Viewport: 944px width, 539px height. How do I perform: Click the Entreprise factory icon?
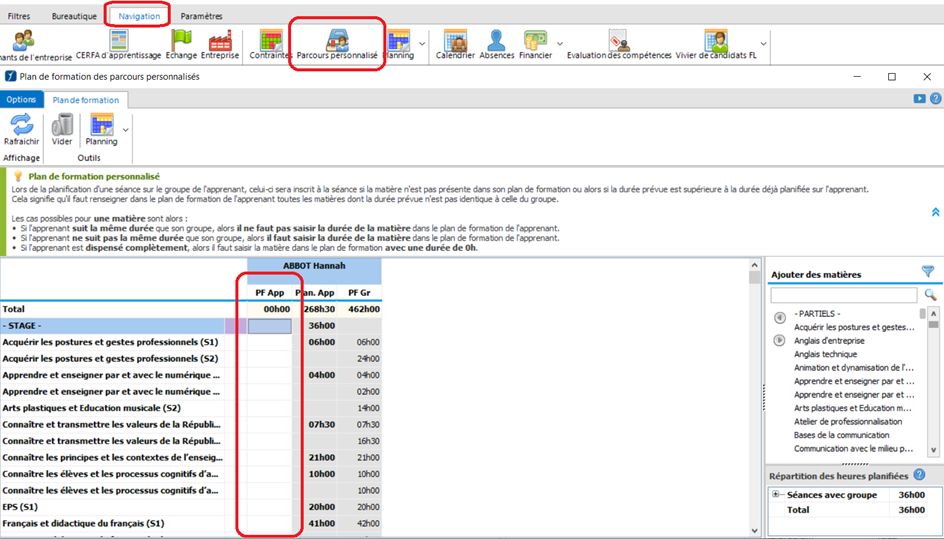[220, 43]
